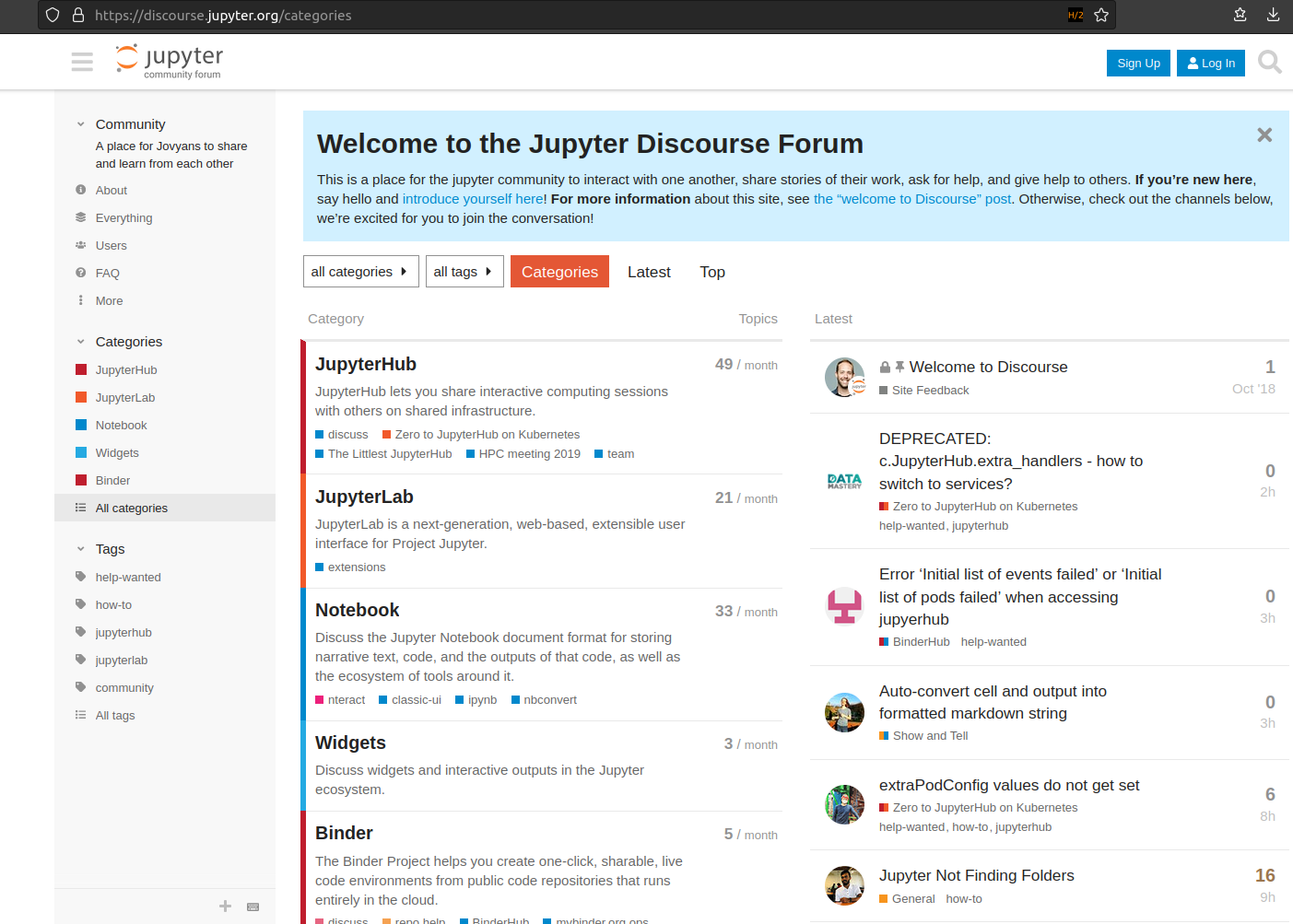Click the Jupyter community forum logo
This screenshot has height=924, width=1293.
pyautogui.click(x=169, y=62)
